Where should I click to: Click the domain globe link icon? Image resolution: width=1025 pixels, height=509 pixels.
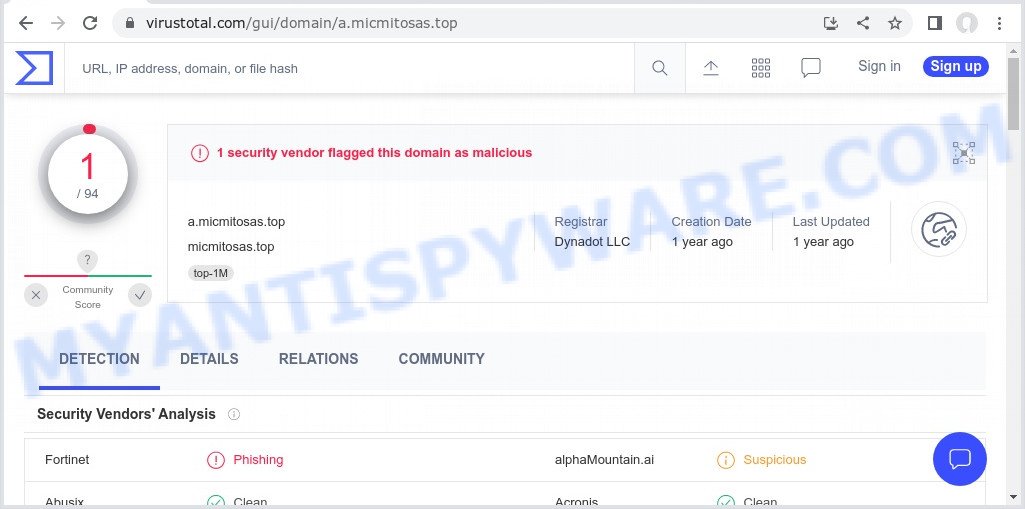(x=939, y=229)
